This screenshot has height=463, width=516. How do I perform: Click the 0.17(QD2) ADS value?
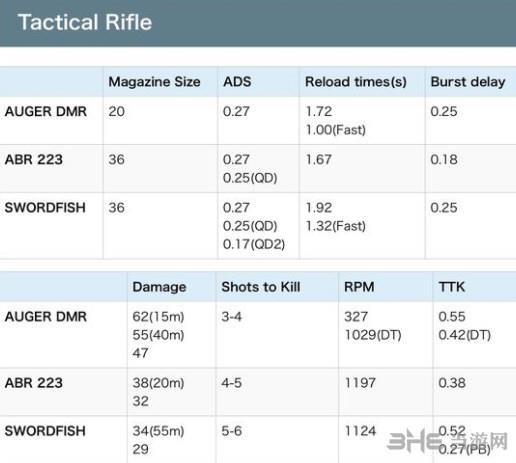click(254, 244)
